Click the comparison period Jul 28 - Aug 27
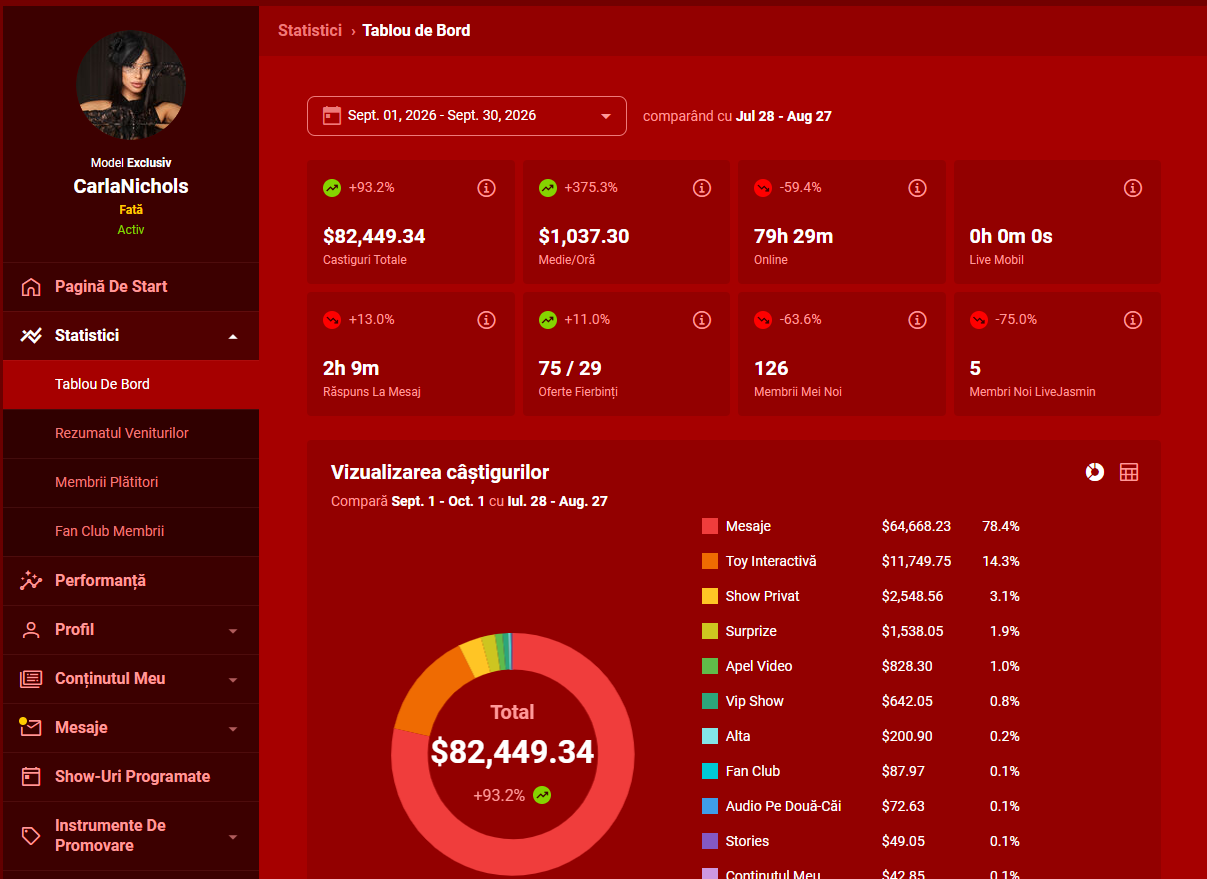This screenshot has width=1207, height=879. (784, 116)
